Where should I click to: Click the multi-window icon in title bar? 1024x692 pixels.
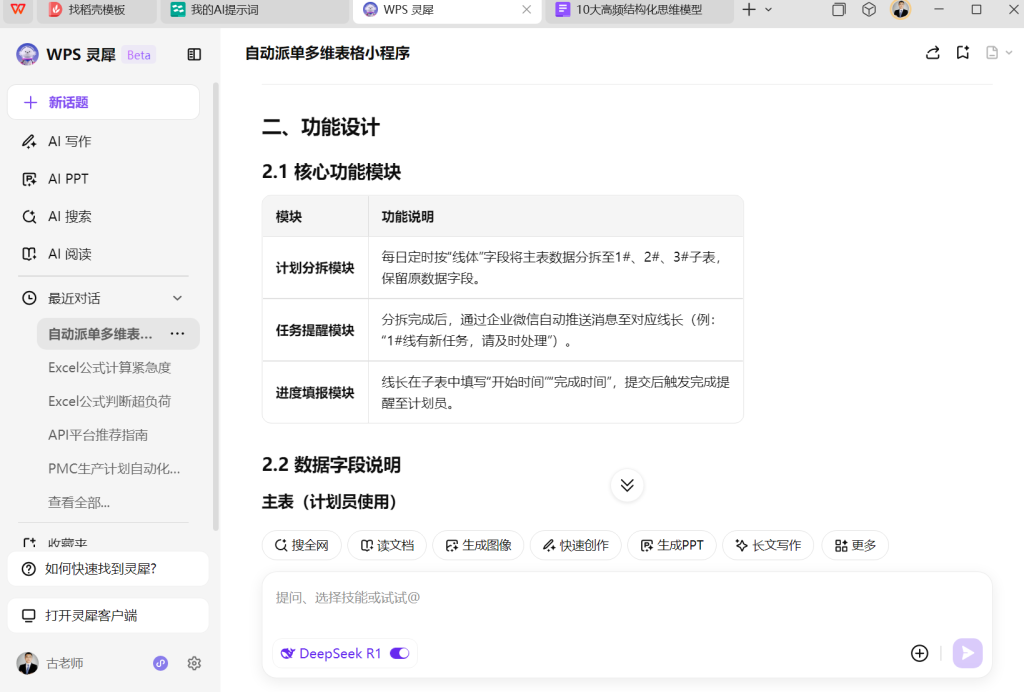pyautogui.click(x=839, y=10)
